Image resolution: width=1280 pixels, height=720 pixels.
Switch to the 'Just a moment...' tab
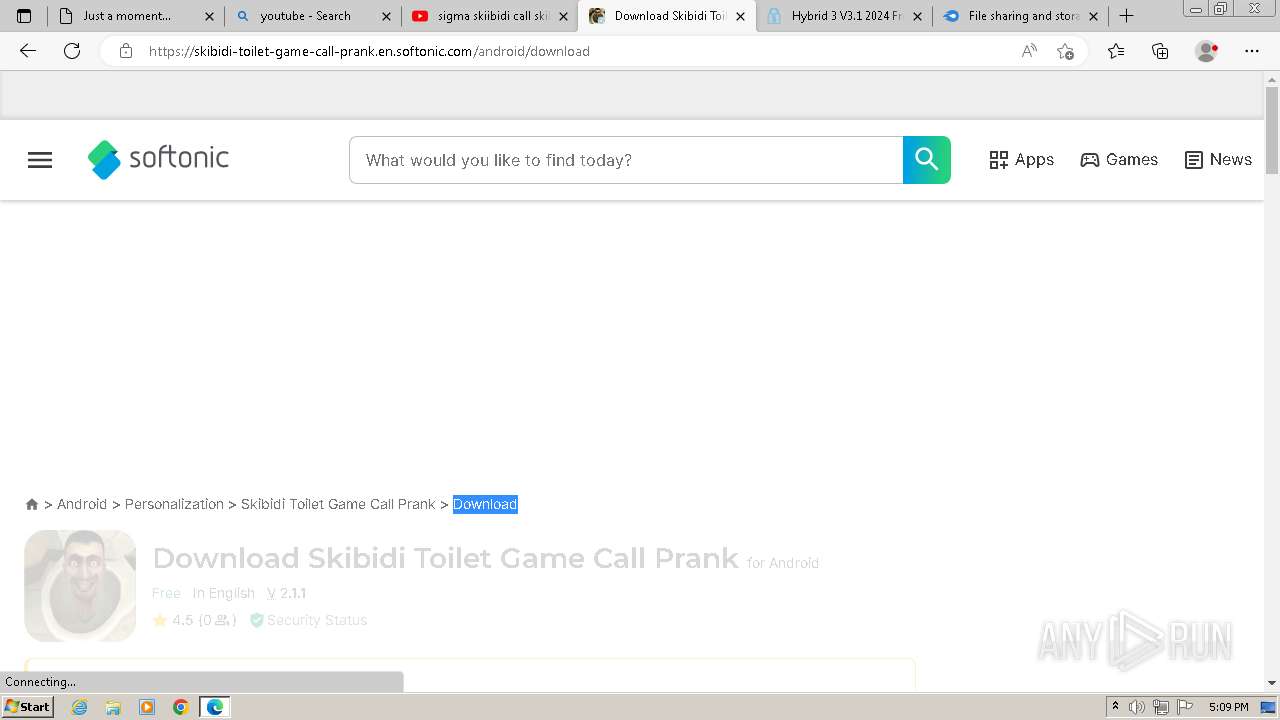135,16
